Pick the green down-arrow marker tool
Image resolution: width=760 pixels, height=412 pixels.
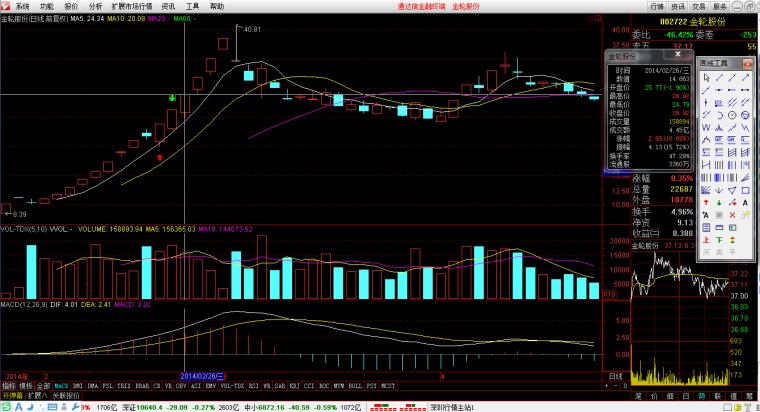tap(719, 203)
